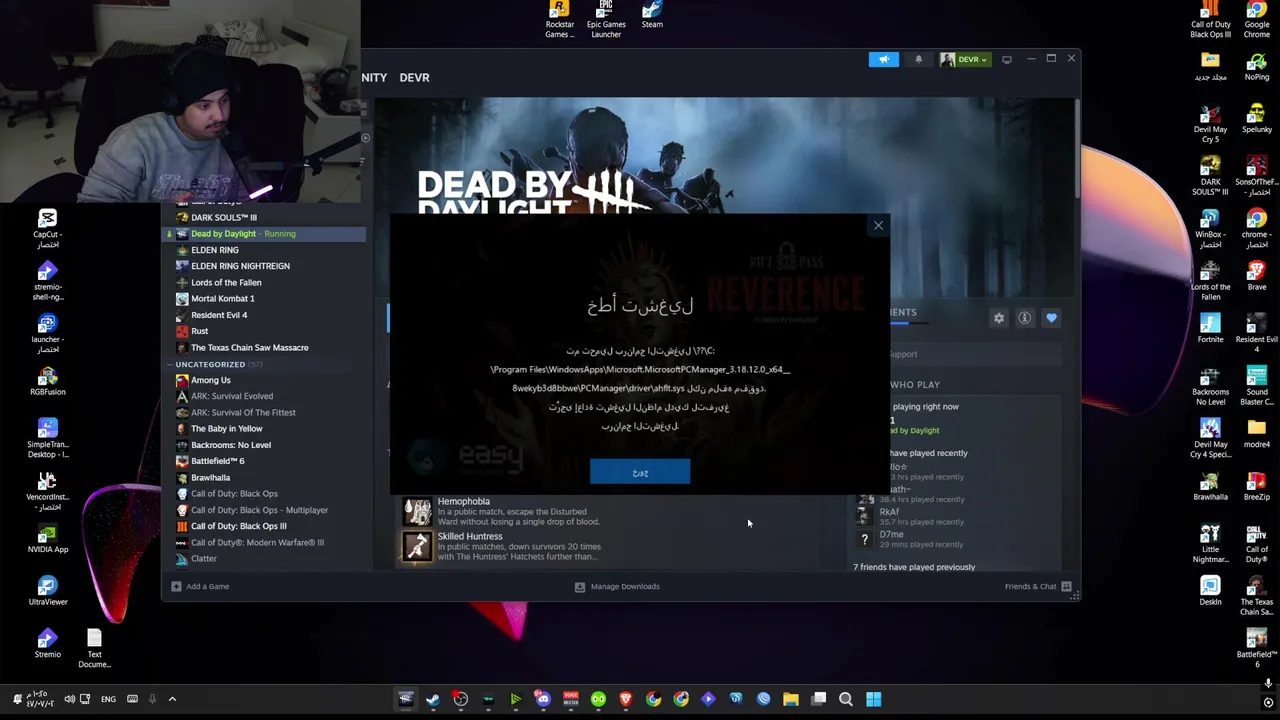The width and height of the screenshot is (1280, 720).
Task: Select Battlefield 6 in the library list
Action: click(x=265, y=461)
